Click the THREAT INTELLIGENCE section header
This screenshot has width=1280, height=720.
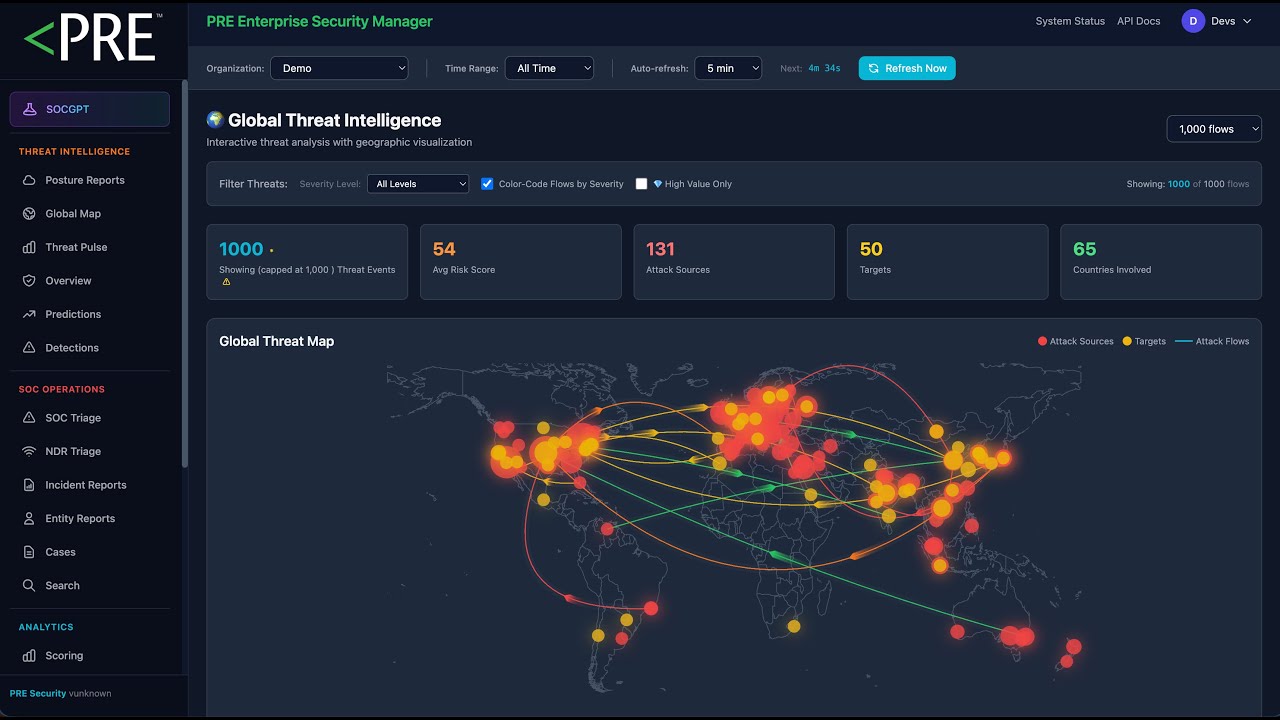click(74, 152)
